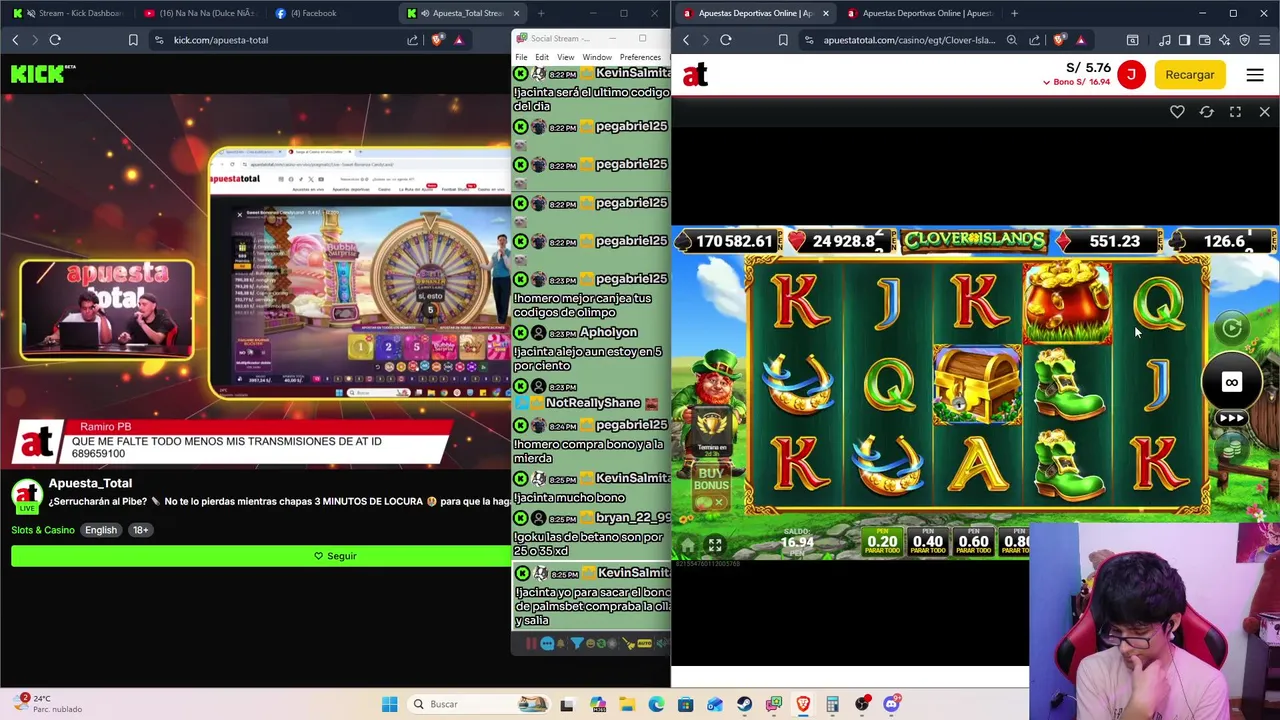Open Preferences menu in Social Stream
Image resolution: width=1280 pixels, height=720 pixels.
click(640, 57)
